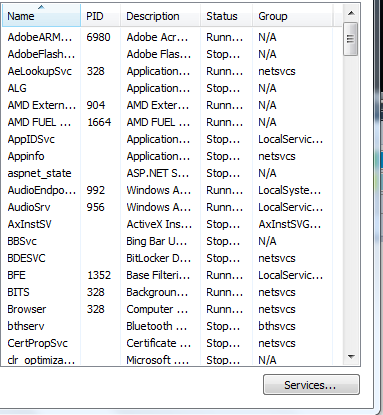383x415 pixels.
Task: Click PID 956 cell
Action: pos(96,207)
